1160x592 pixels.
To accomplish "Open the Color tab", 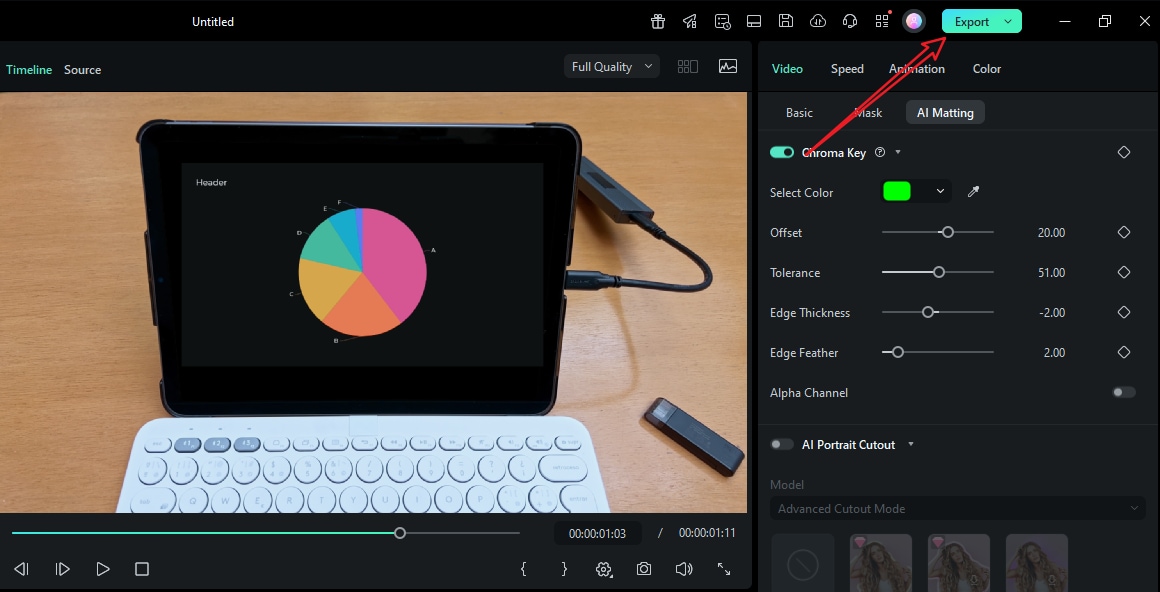I will 986,68.
